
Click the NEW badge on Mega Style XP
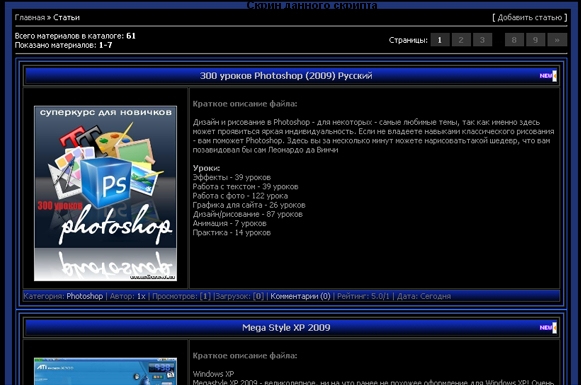click(x=548, y=328)
